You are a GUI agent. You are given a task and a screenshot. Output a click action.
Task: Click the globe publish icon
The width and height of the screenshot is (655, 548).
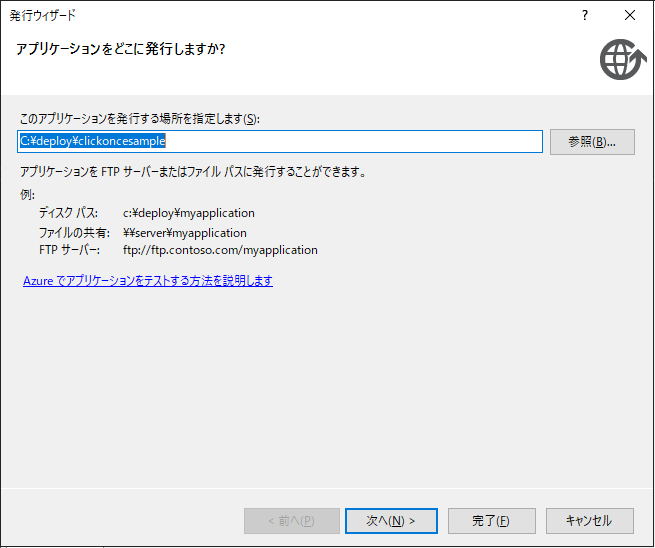[x=623, y=59]
